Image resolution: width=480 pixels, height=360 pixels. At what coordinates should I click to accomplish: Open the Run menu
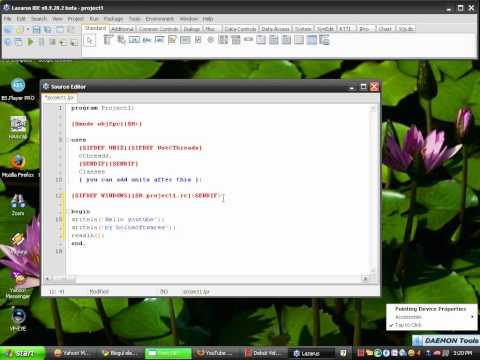coord(94,19)
